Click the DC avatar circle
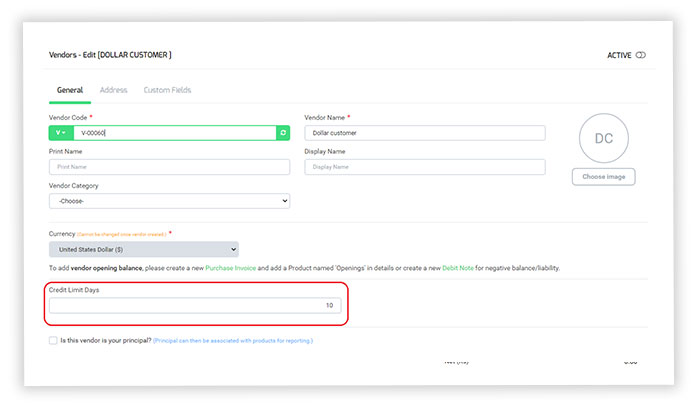This screenshot has width=699, height=408. (603, 138)
